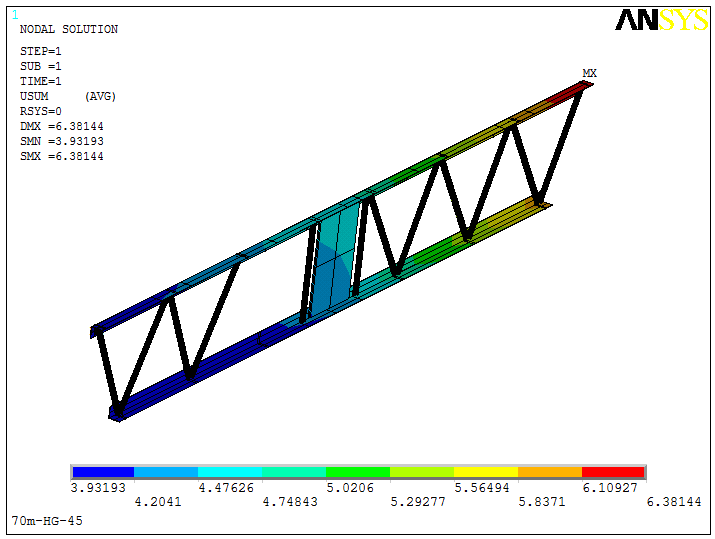Viewport: 715px width, 539px height.
Task: Click the STEP=1 text line
Action: pos(41,51)
